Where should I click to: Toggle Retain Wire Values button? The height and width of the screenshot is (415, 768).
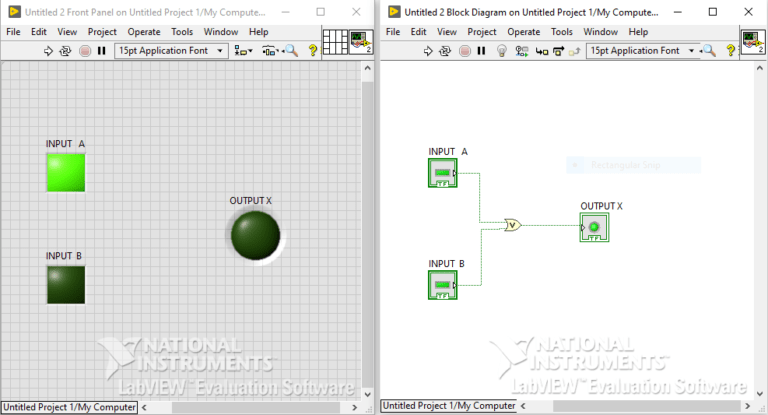tap(522, 51)
